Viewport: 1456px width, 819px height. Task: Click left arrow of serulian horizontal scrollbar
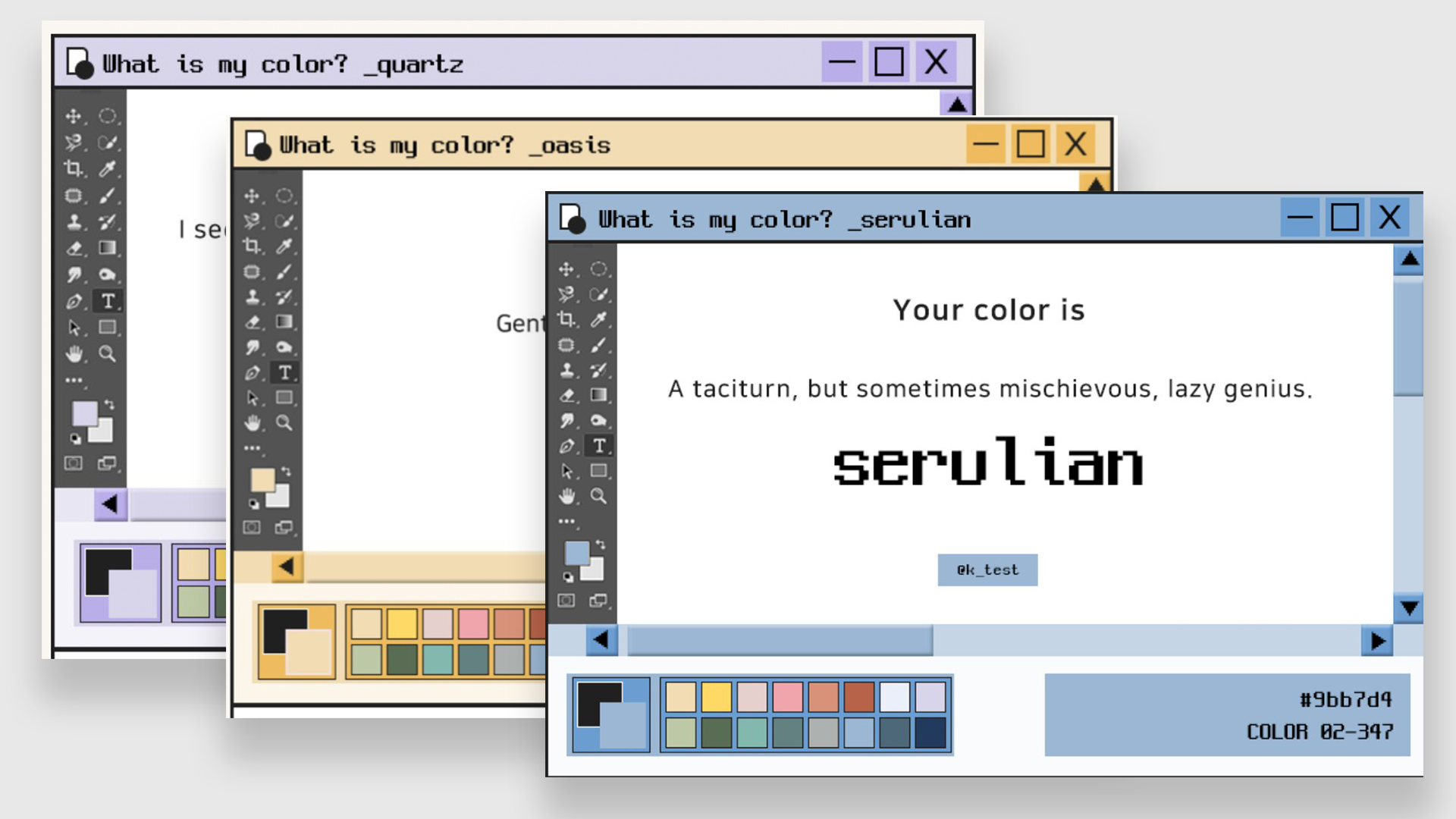[x=602, y=640]
